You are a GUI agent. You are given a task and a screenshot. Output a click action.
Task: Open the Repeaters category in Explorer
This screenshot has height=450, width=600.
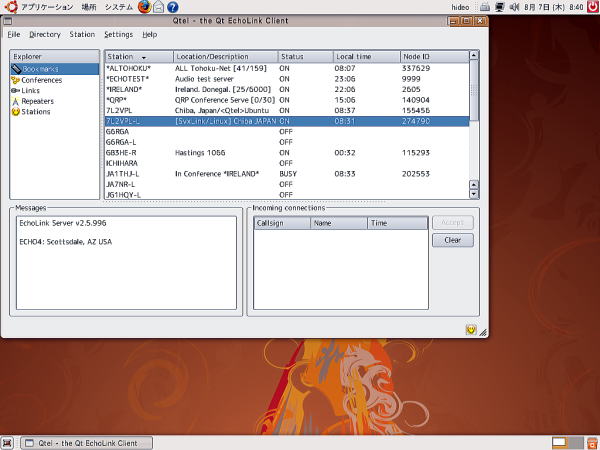38,101
